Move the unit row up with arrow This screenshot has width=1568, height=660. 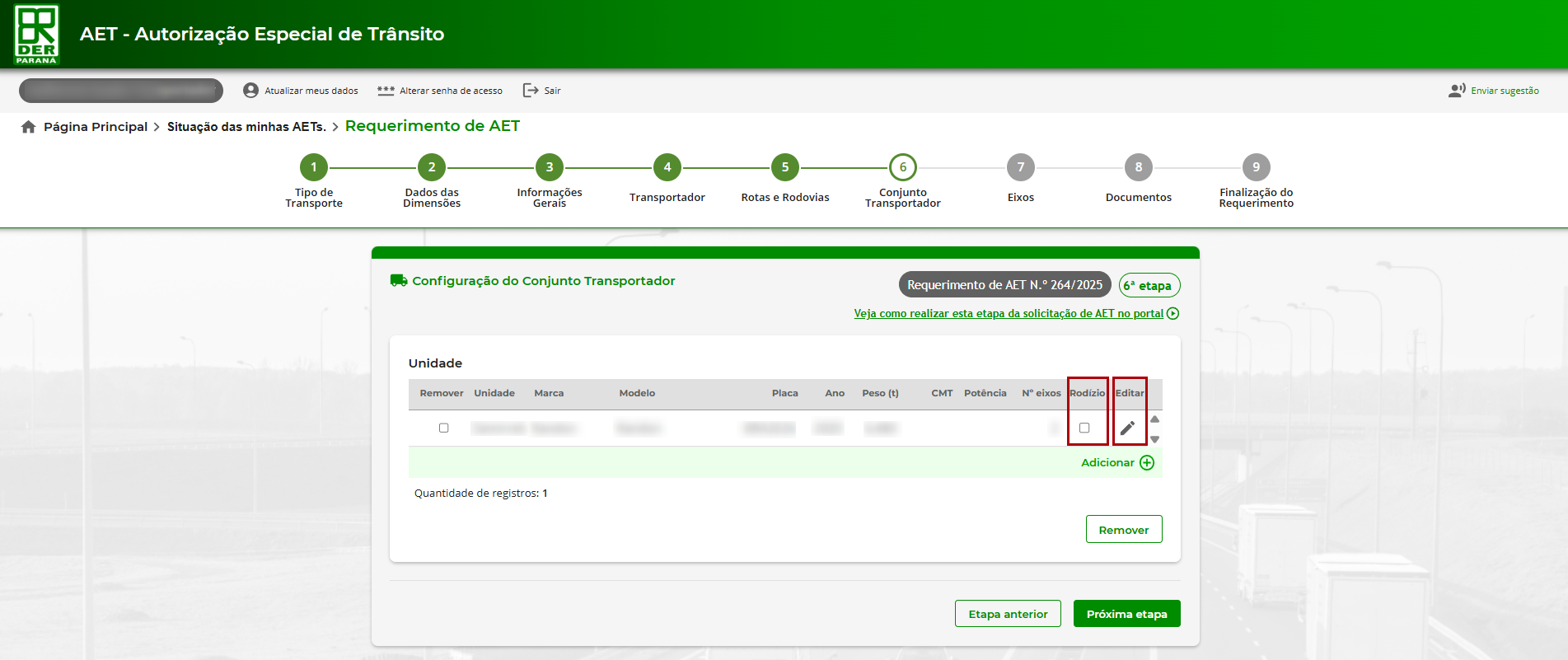1155,419
